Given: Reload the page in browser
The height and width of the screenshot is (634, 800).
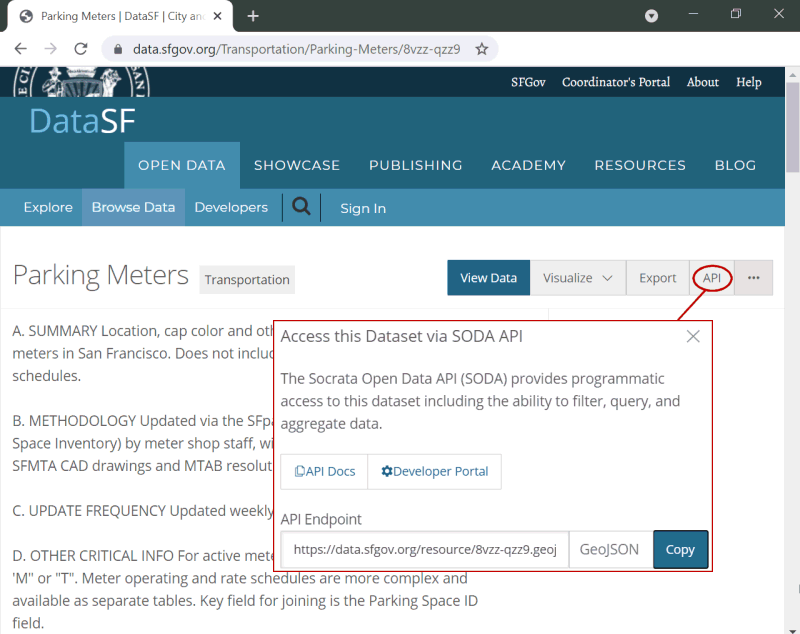Looking at the screenshot, I should (81, 49).
